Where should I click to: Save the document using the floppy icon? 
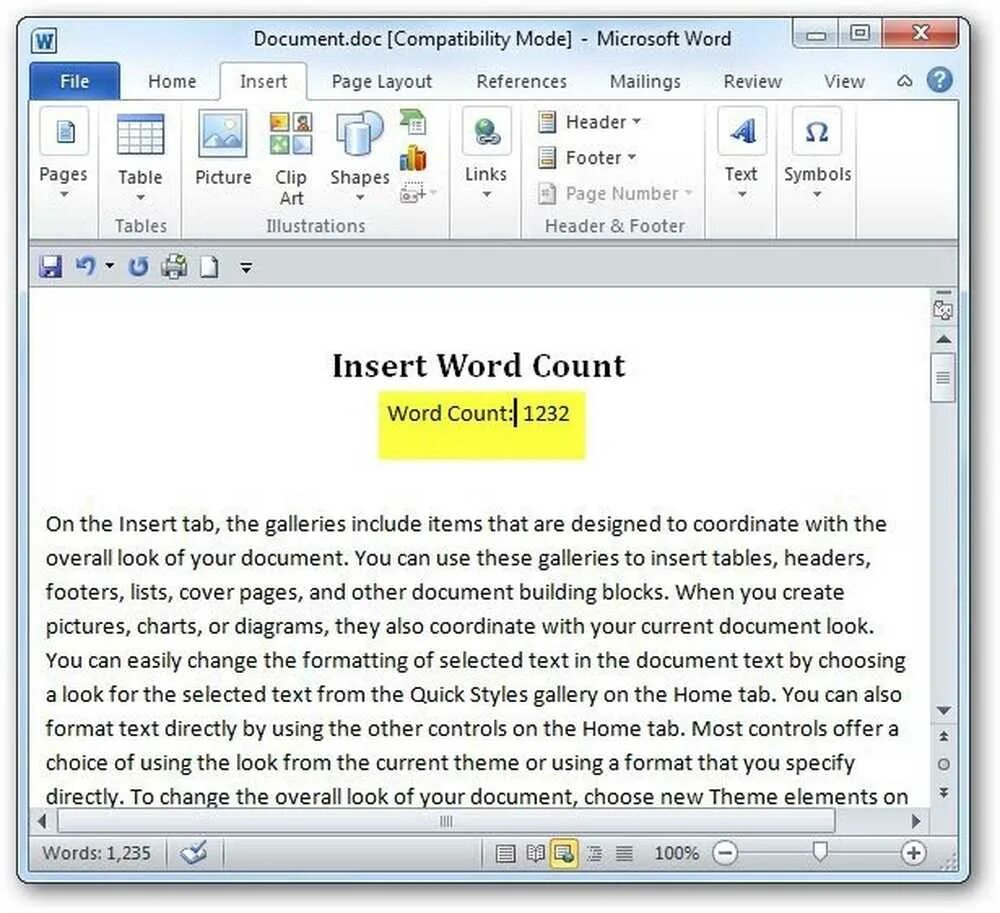50,267
